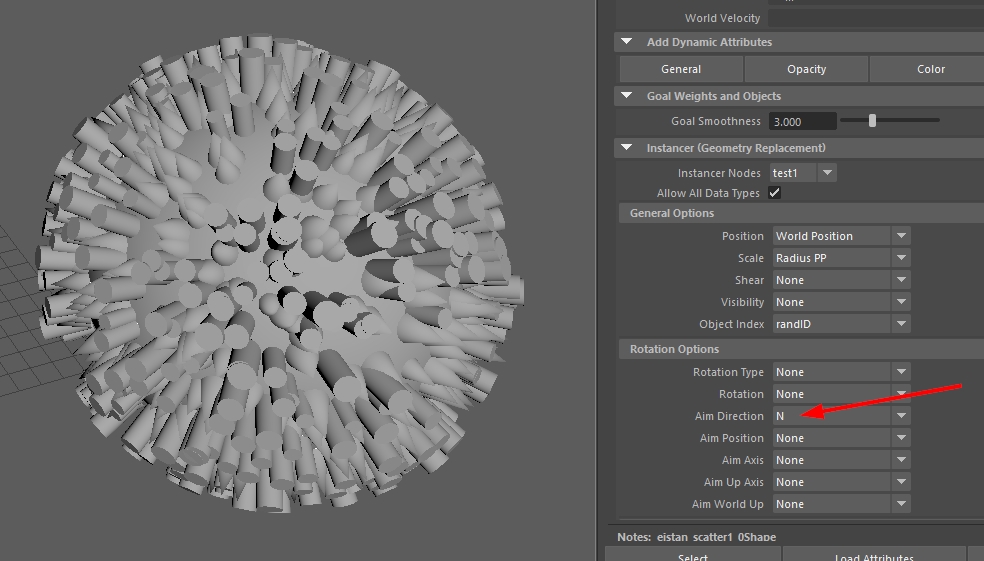Toggle Allow All Data Types checkbox
Image resolution: width=984 pixels, height=561 pixels.
coord(774,193)
